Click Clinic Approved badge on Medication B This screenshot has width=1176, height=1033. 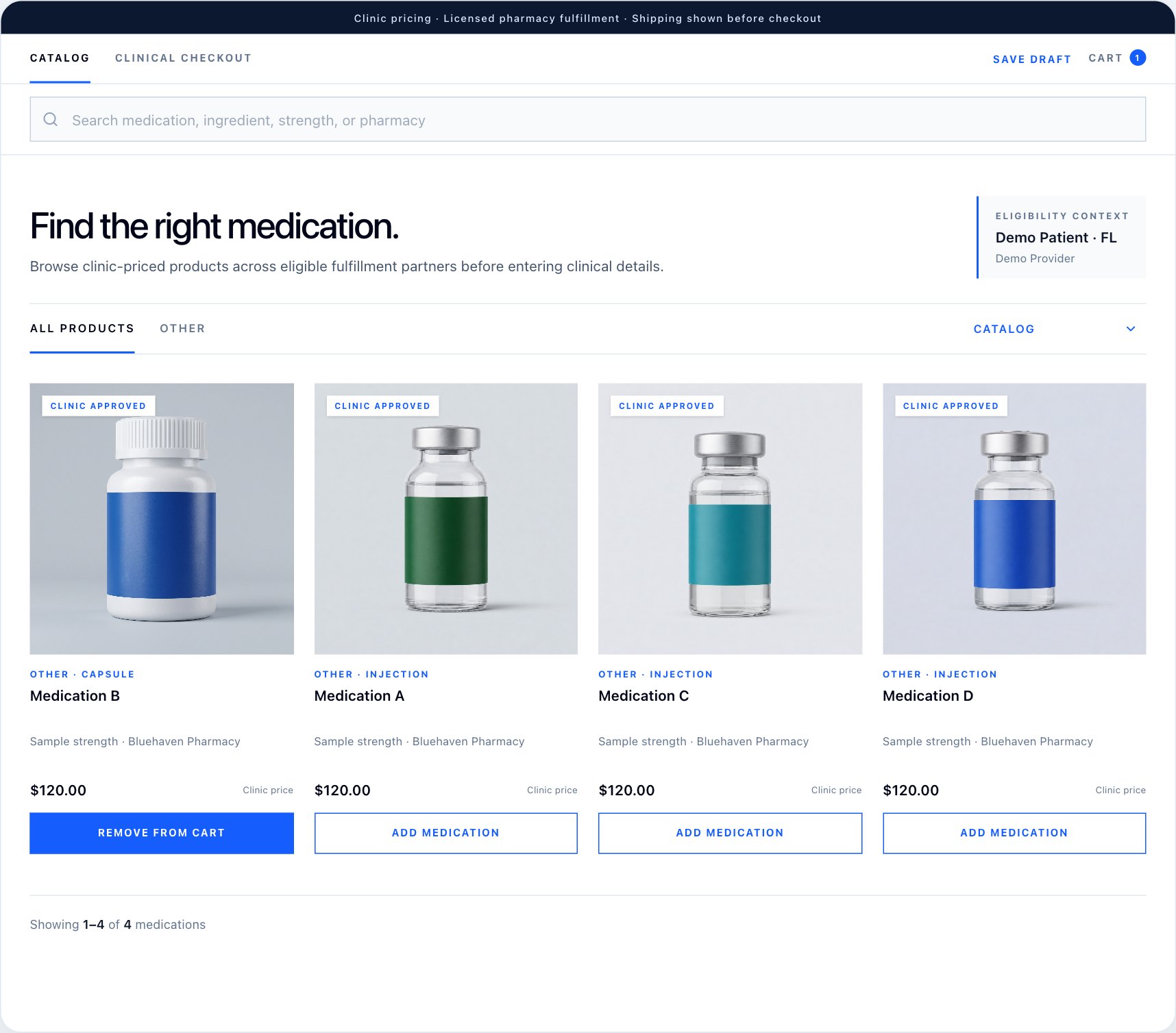coord(98,406)
